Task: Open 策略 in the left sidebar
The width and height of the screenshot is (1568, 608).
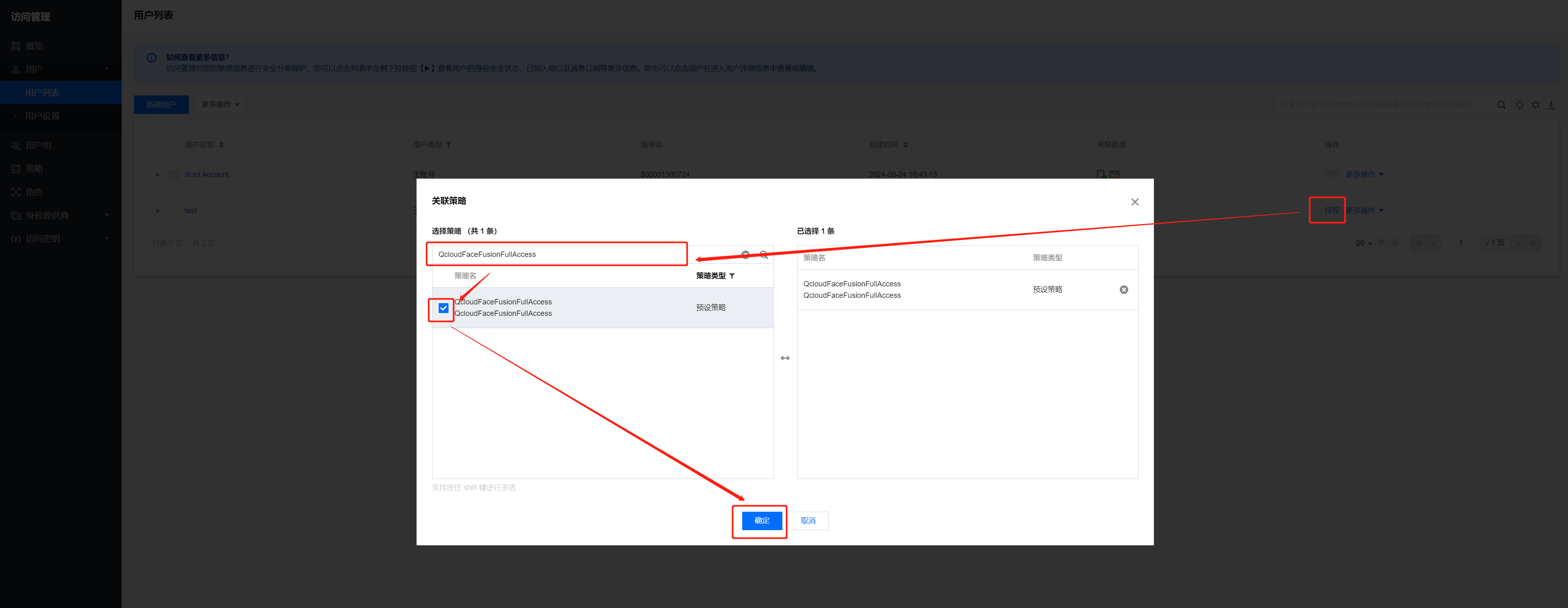Action: click(x=34, y=168)
